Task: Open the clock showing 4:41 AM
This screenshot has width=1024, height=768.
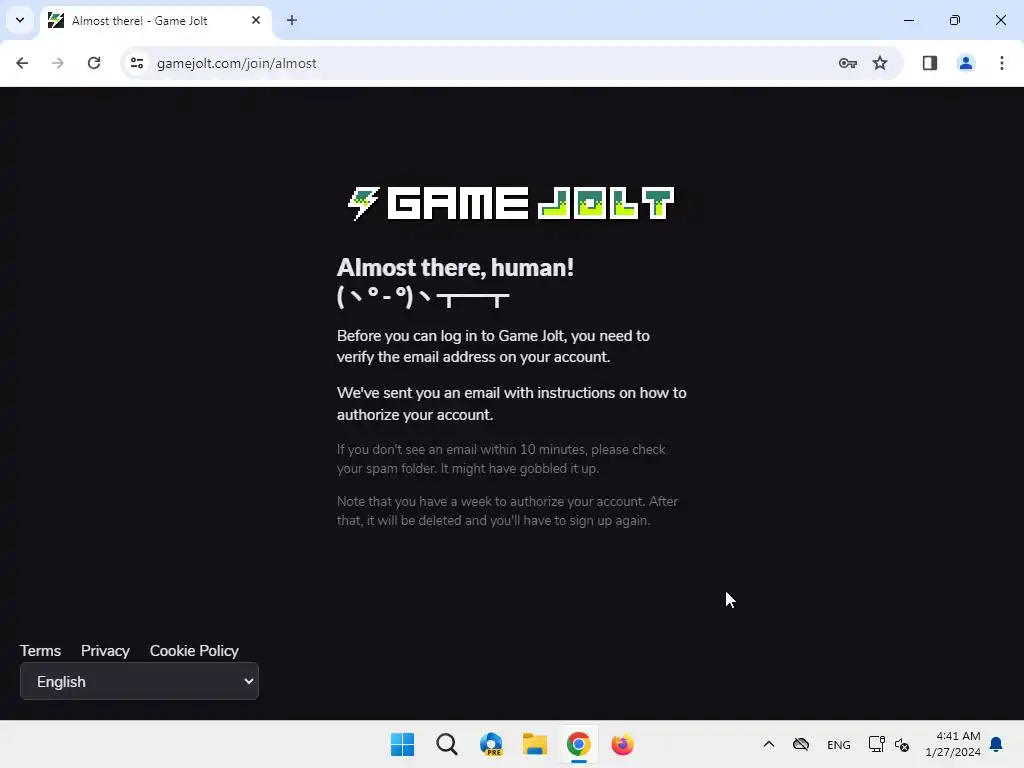Action: 953,744
